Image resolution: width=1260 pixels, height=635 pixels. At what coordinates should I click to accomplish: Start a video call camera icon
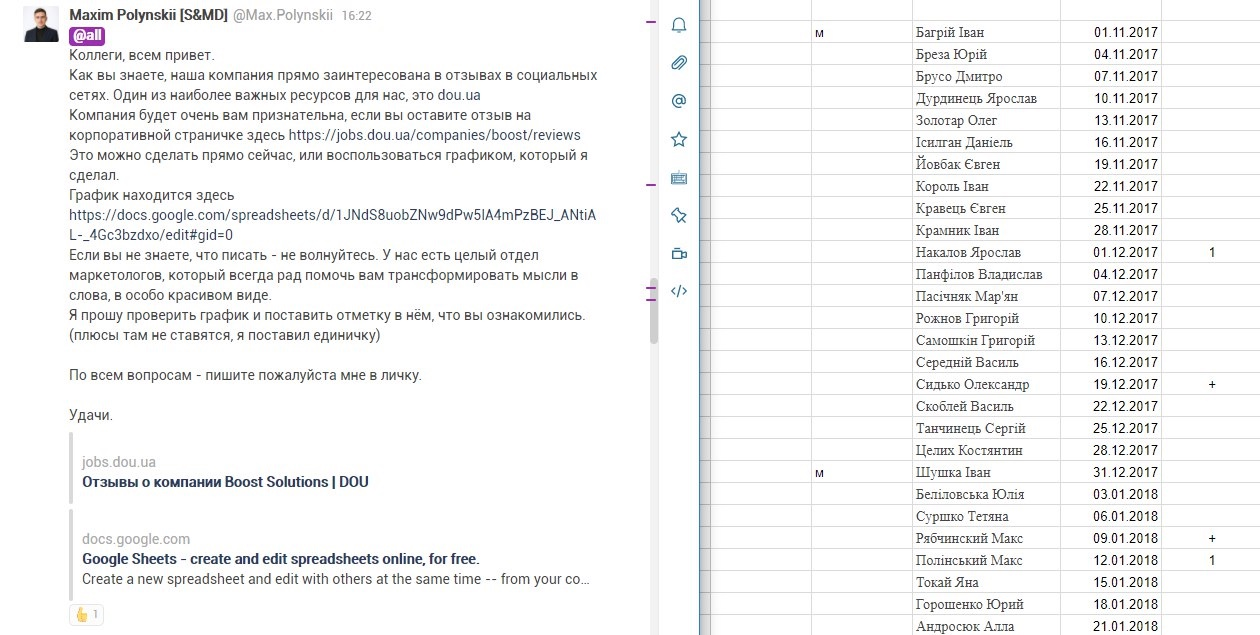pos(679,253)
